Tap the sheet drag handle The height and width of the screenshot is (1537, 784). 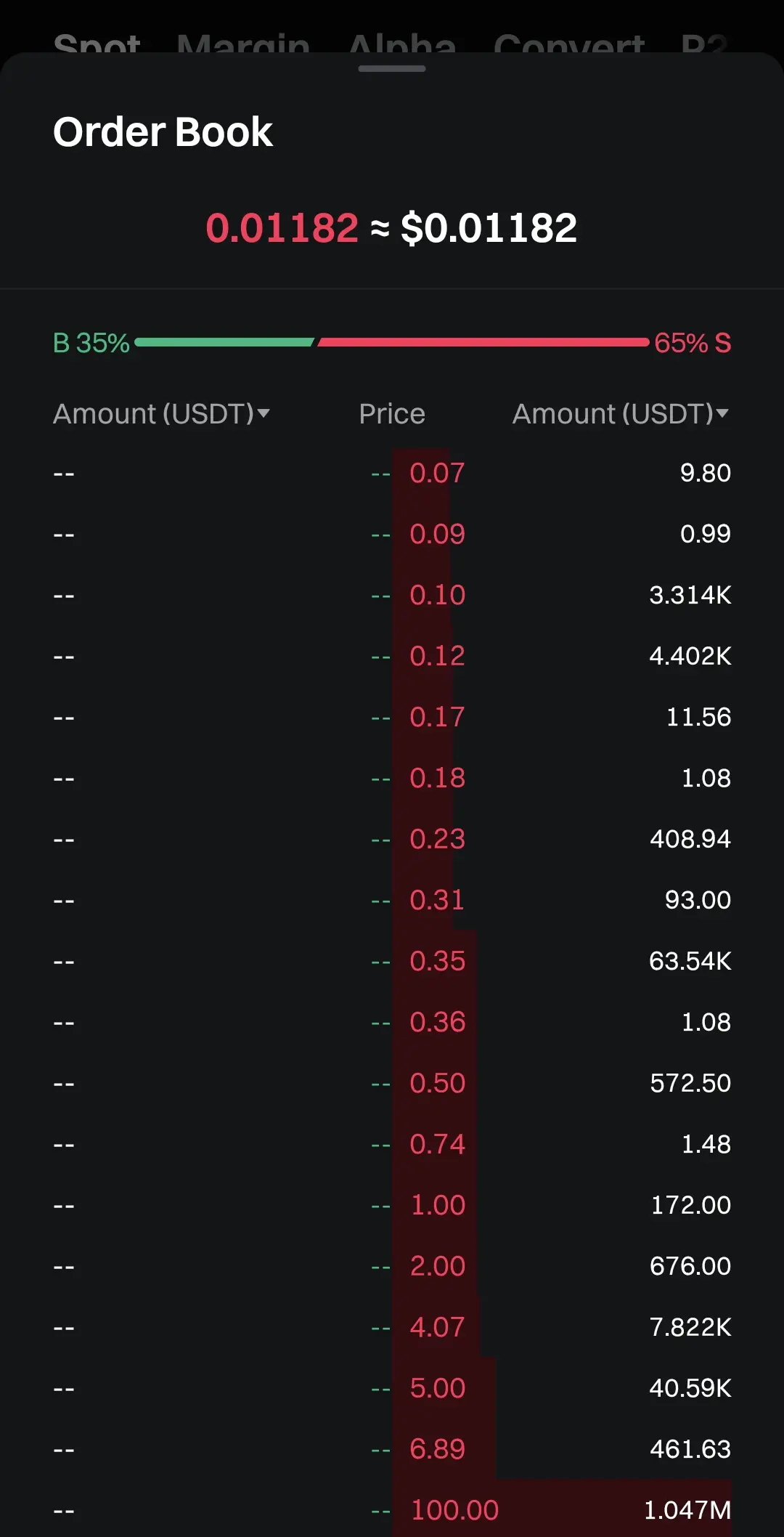pos(392,69)
